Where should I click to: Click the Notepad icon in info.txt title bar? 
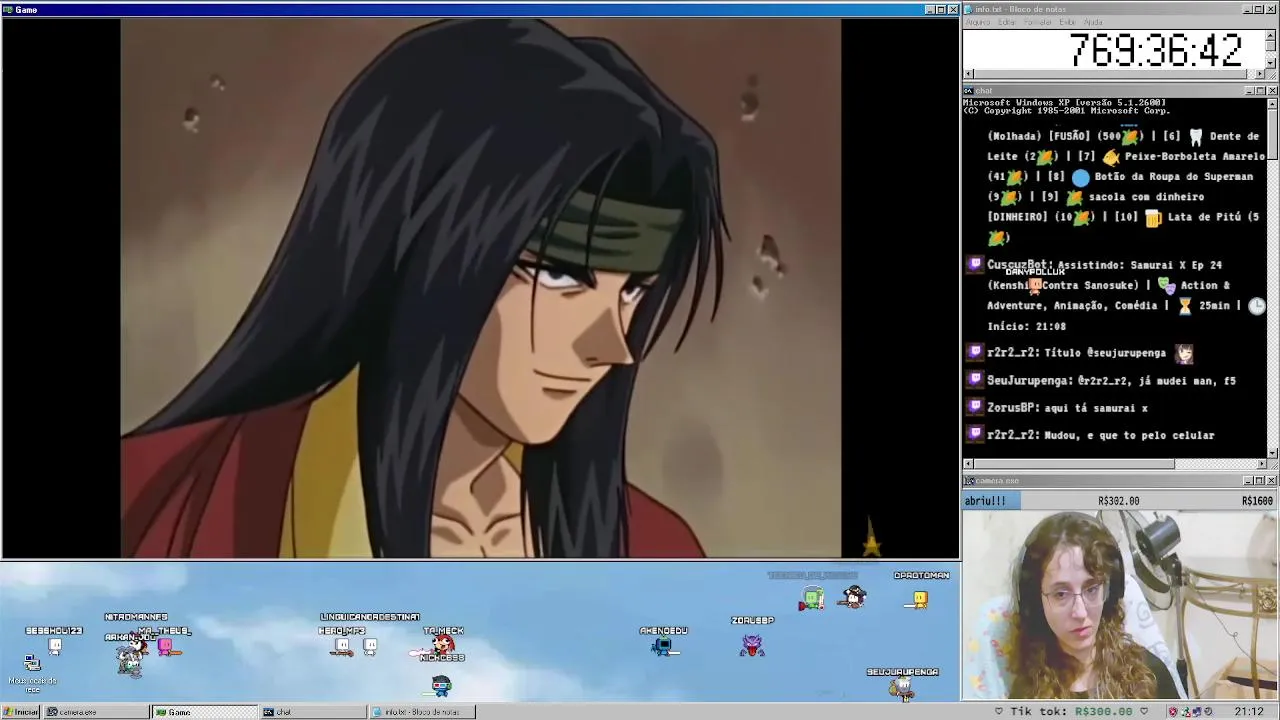point(968,9)
